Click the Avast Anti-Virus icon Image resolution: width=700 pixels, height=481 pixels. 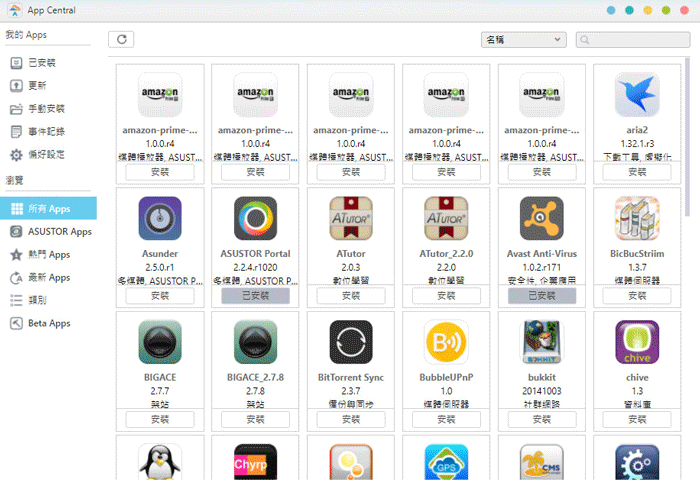(x=542, y=218)
